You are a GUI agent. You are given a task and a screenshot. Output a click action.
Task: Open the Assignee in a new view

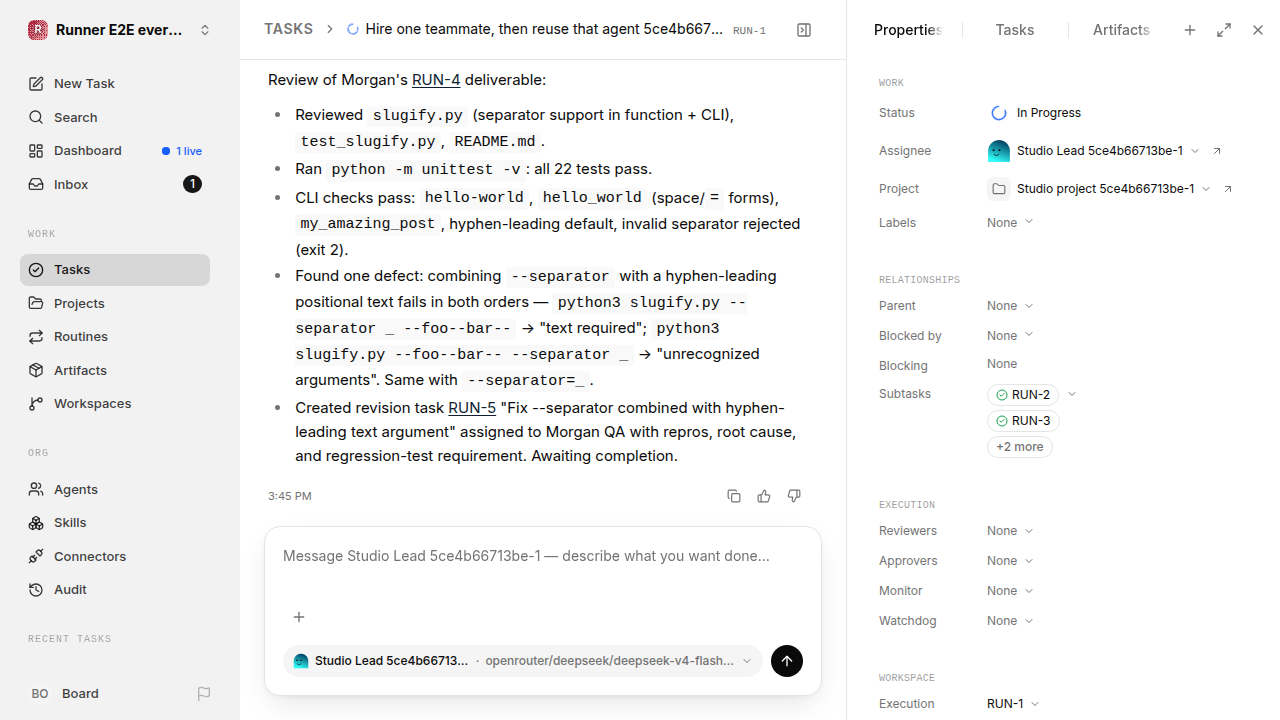tap(1217, 151)
